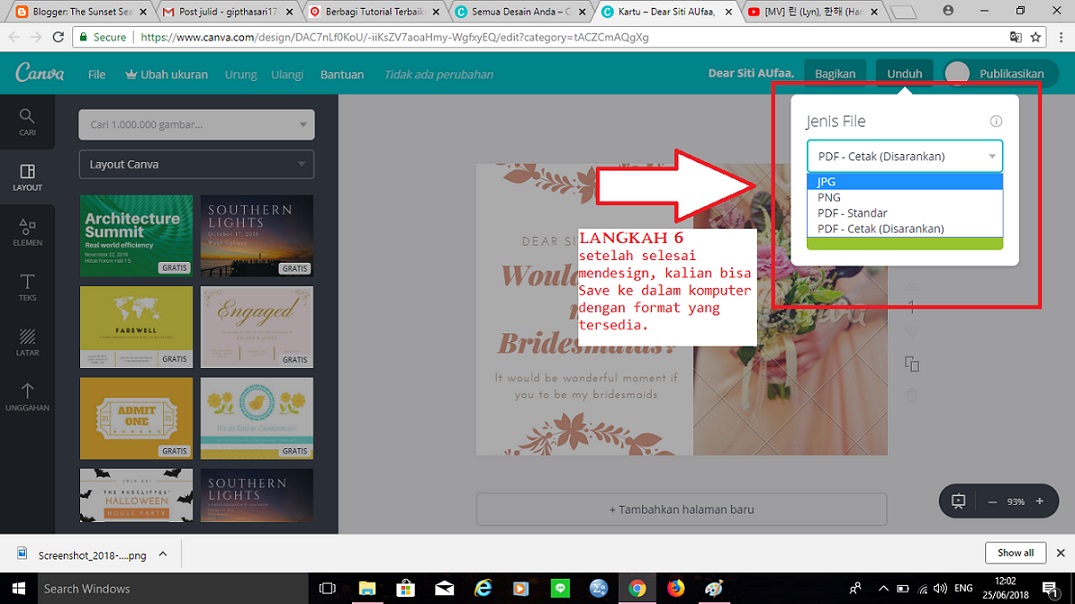
Task: Close the downloads bar
Action: tap(1060, 553)
